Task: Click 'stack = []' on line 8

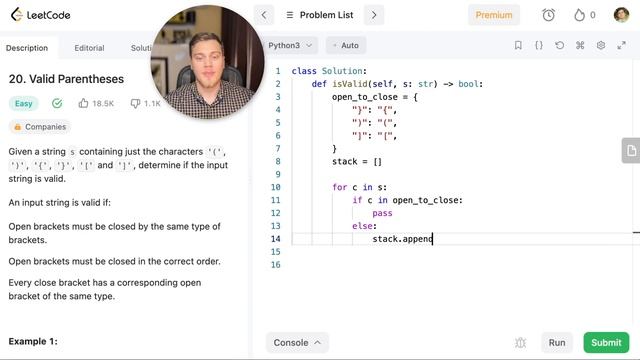Action: click(357, 162)
